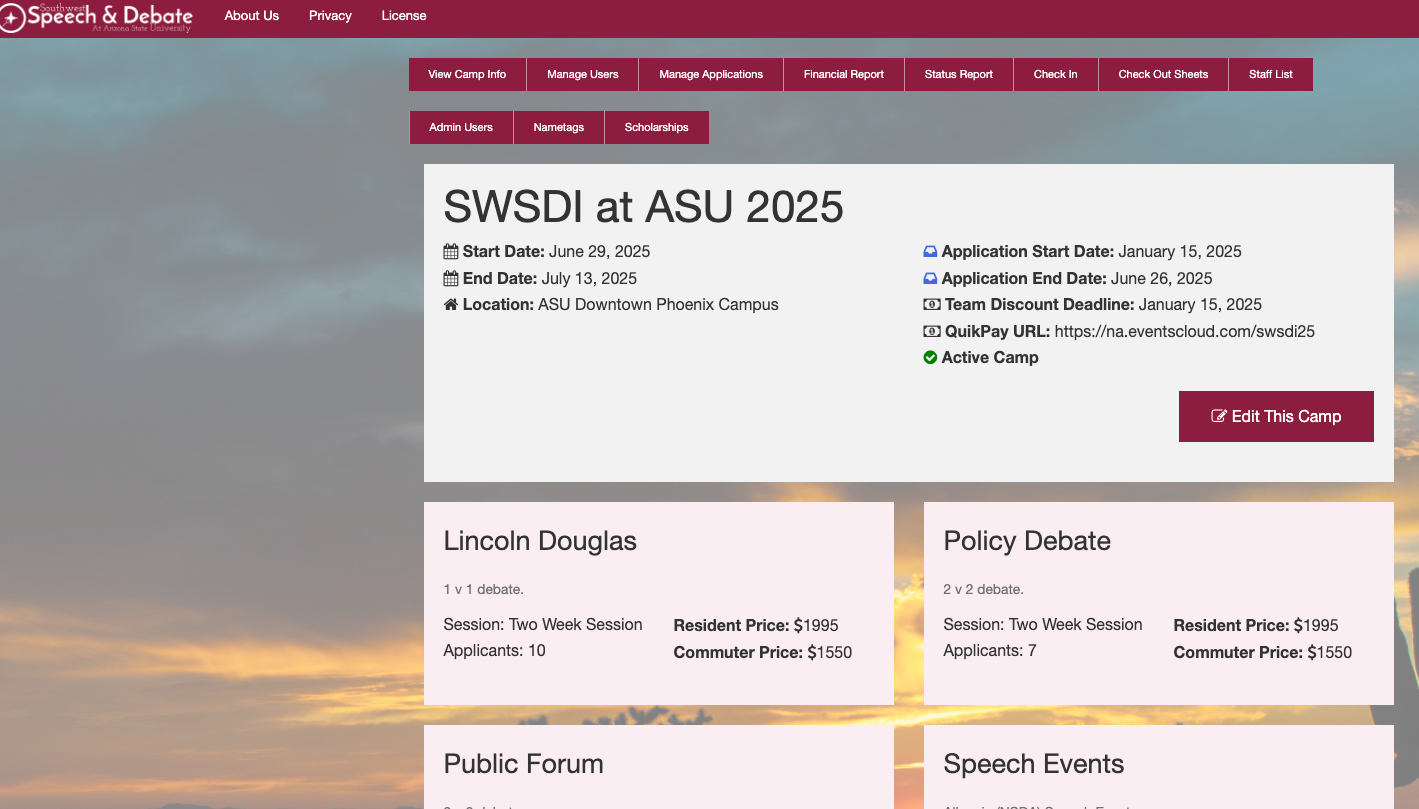Click the inbox icon by Application Start Date
The image size is (1419, 809).
coord(930,252)
